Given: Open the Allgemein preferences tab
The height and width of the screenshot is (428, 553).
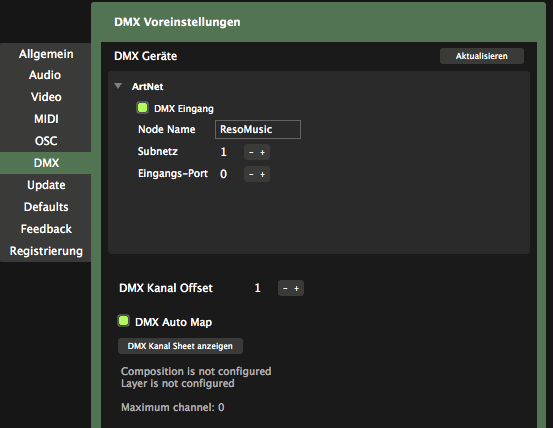Looking at the screenshot, I should 46,54.
